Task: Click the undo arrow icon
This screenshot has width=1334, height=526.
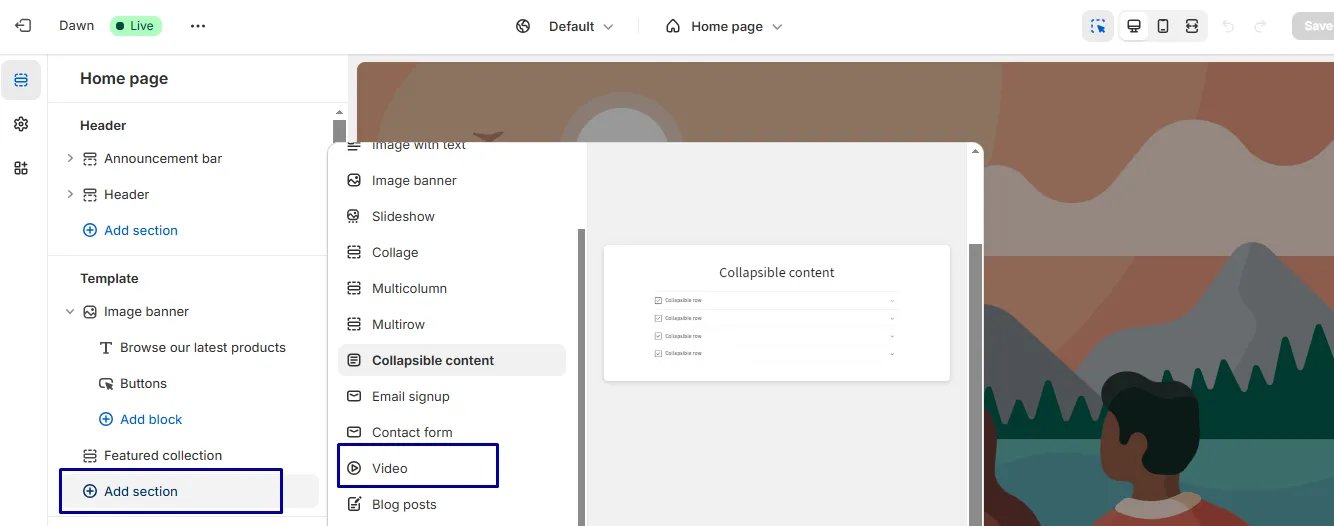Action: (1229, 26)
